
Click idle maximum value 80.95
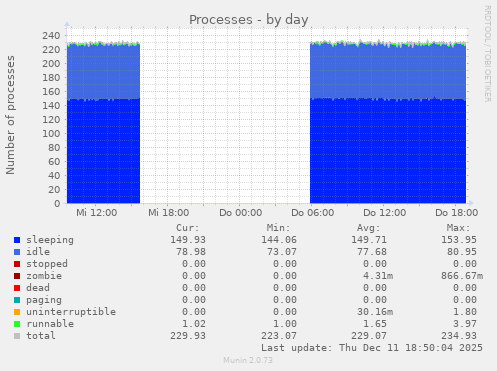tap(462, 252)
